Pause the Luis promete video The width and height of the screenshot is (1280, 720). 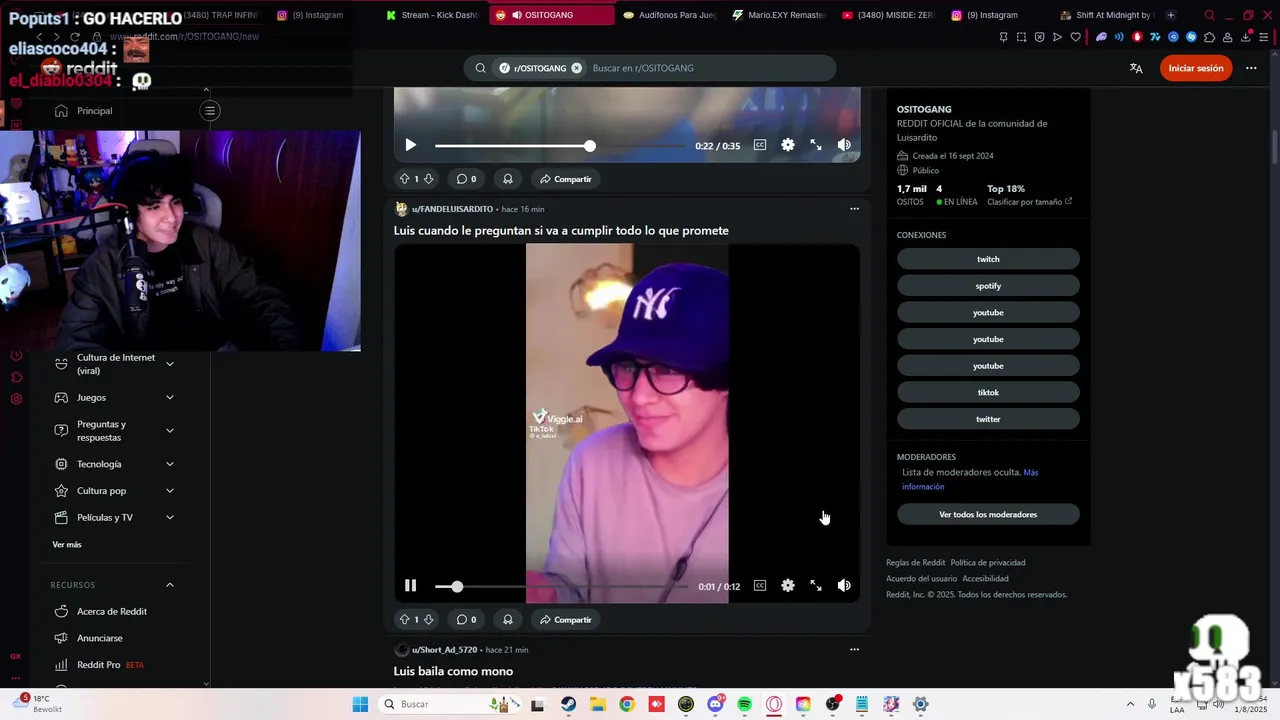point(410,586)
